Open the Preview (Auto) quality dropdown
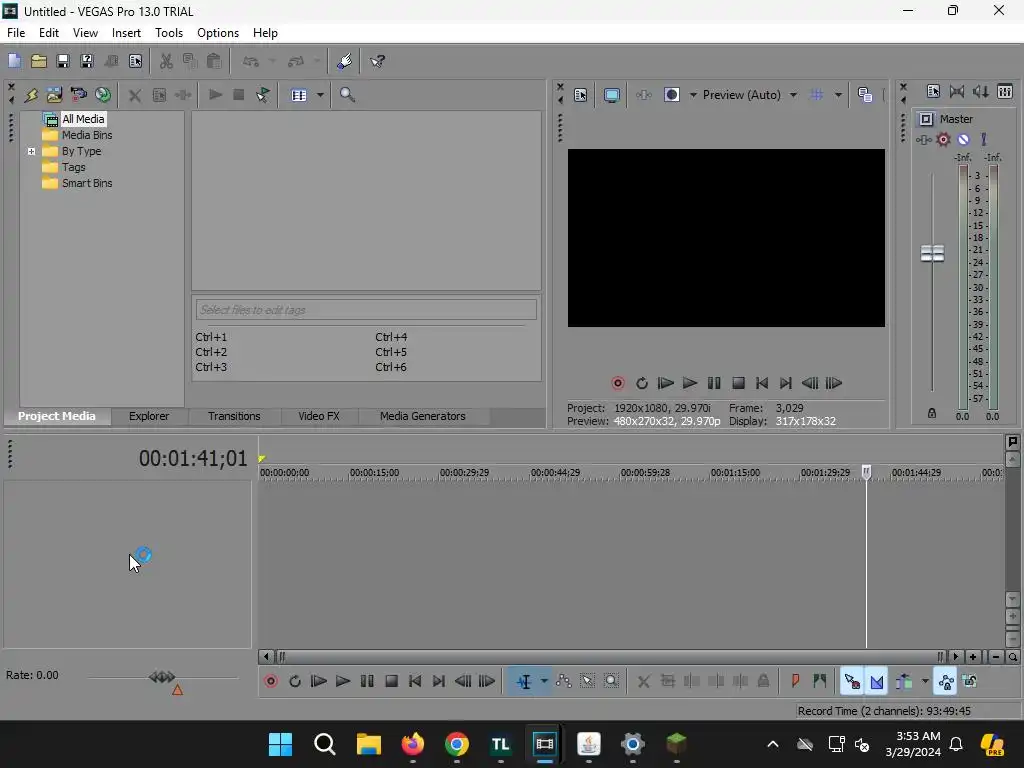Viewport: 1024px width, 768px height. click(750, 95)
